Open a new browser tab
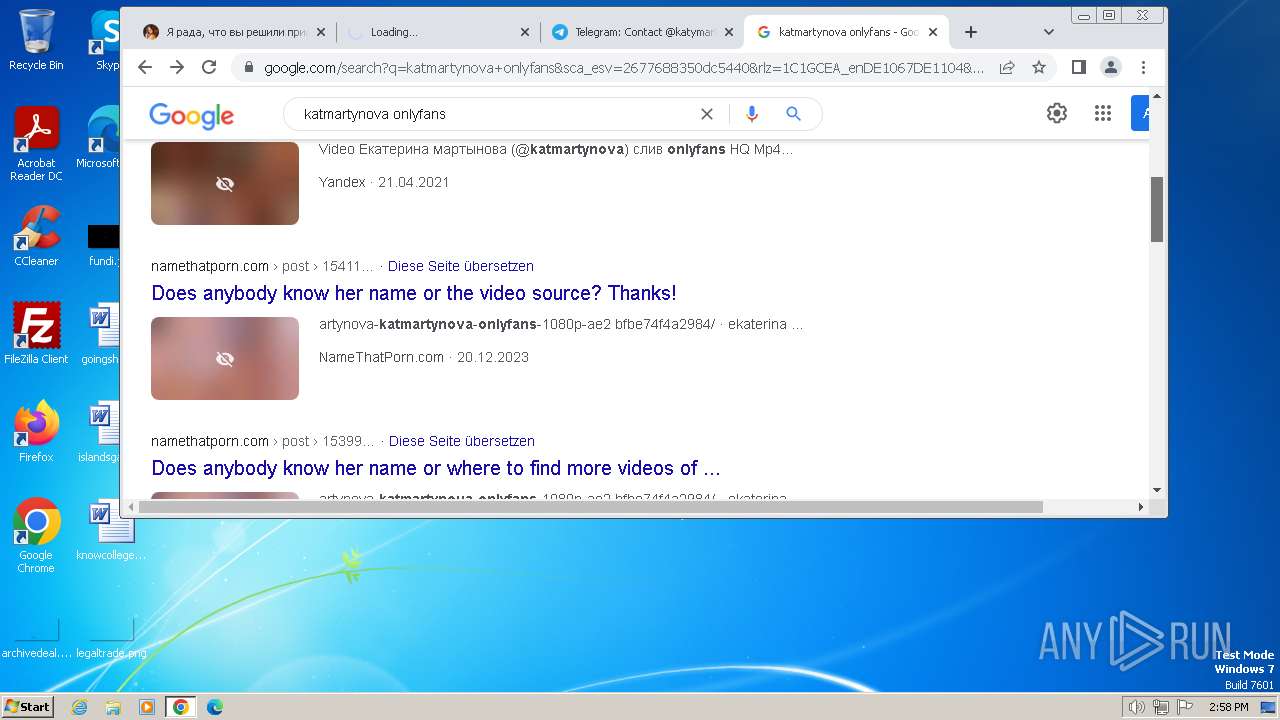 point(970,32)
